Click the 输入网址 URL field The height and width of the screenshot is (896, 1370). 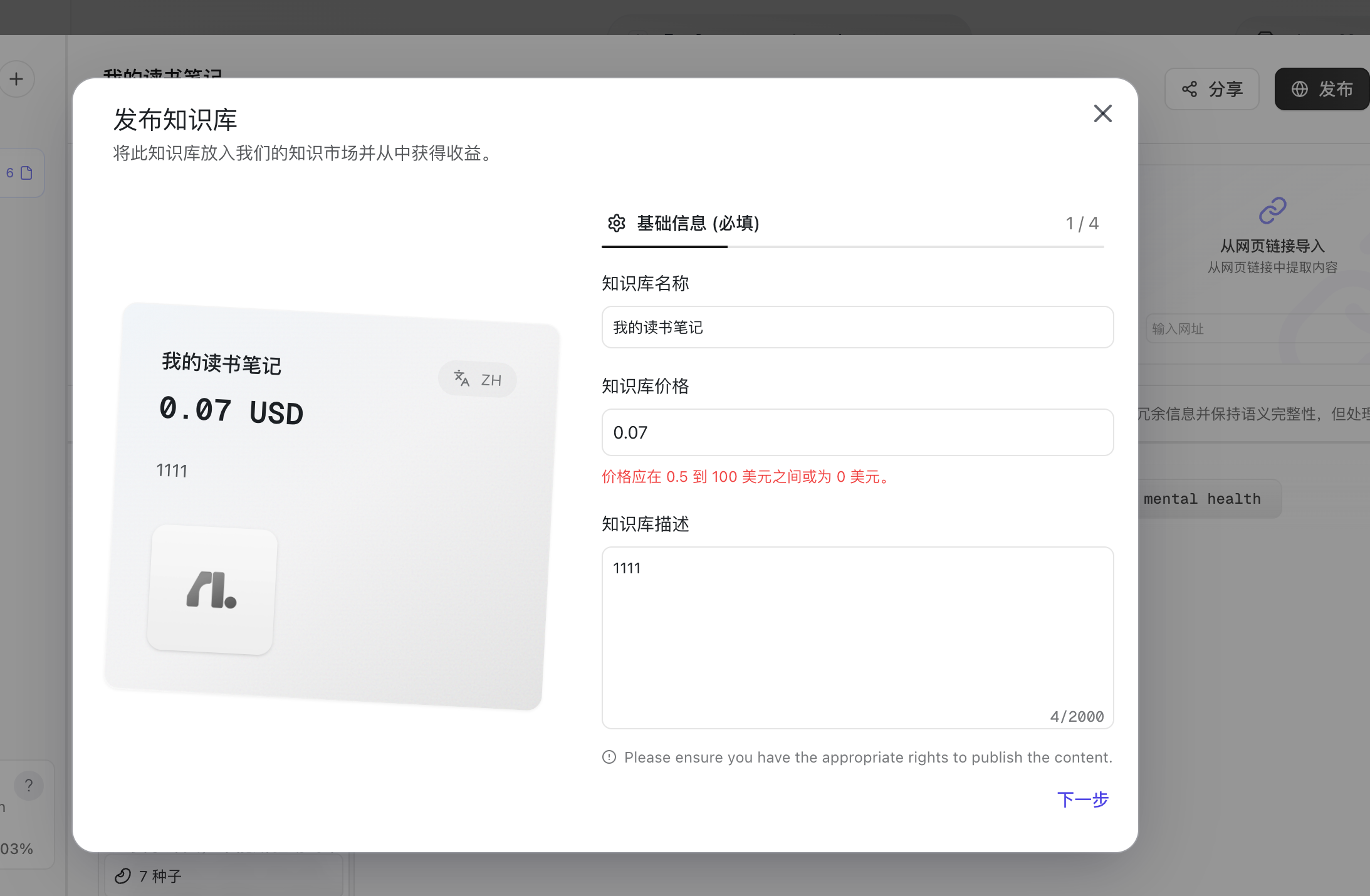[x=1257, y=328]
